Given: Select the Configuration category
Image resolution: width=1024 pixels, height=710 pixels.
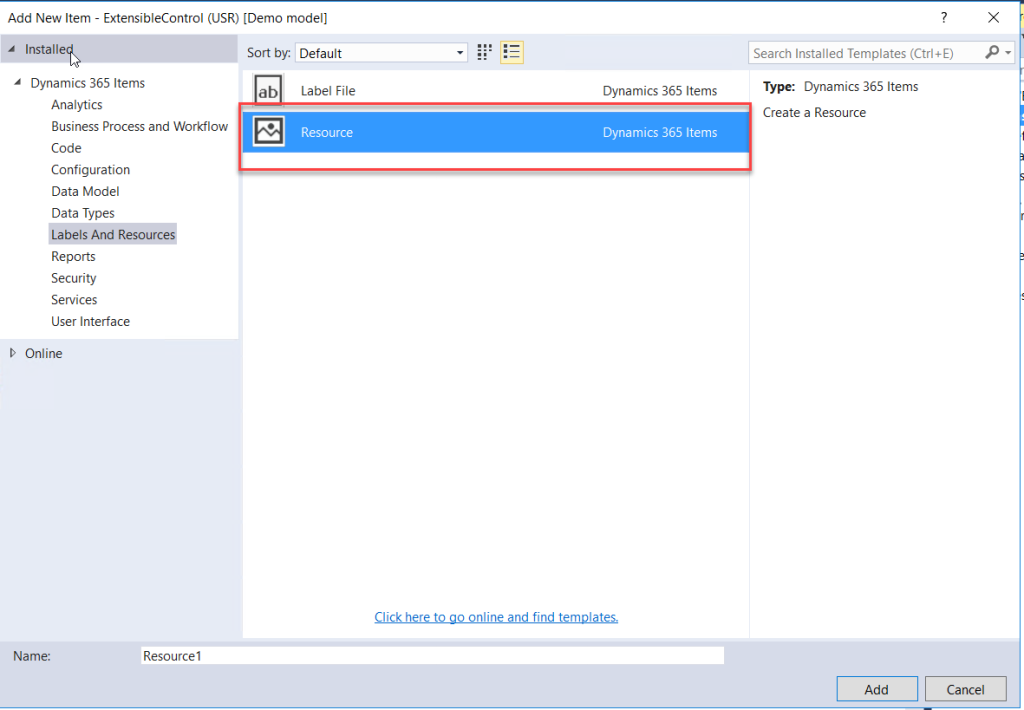Looking at the screenshot, I should coord(91,169).
